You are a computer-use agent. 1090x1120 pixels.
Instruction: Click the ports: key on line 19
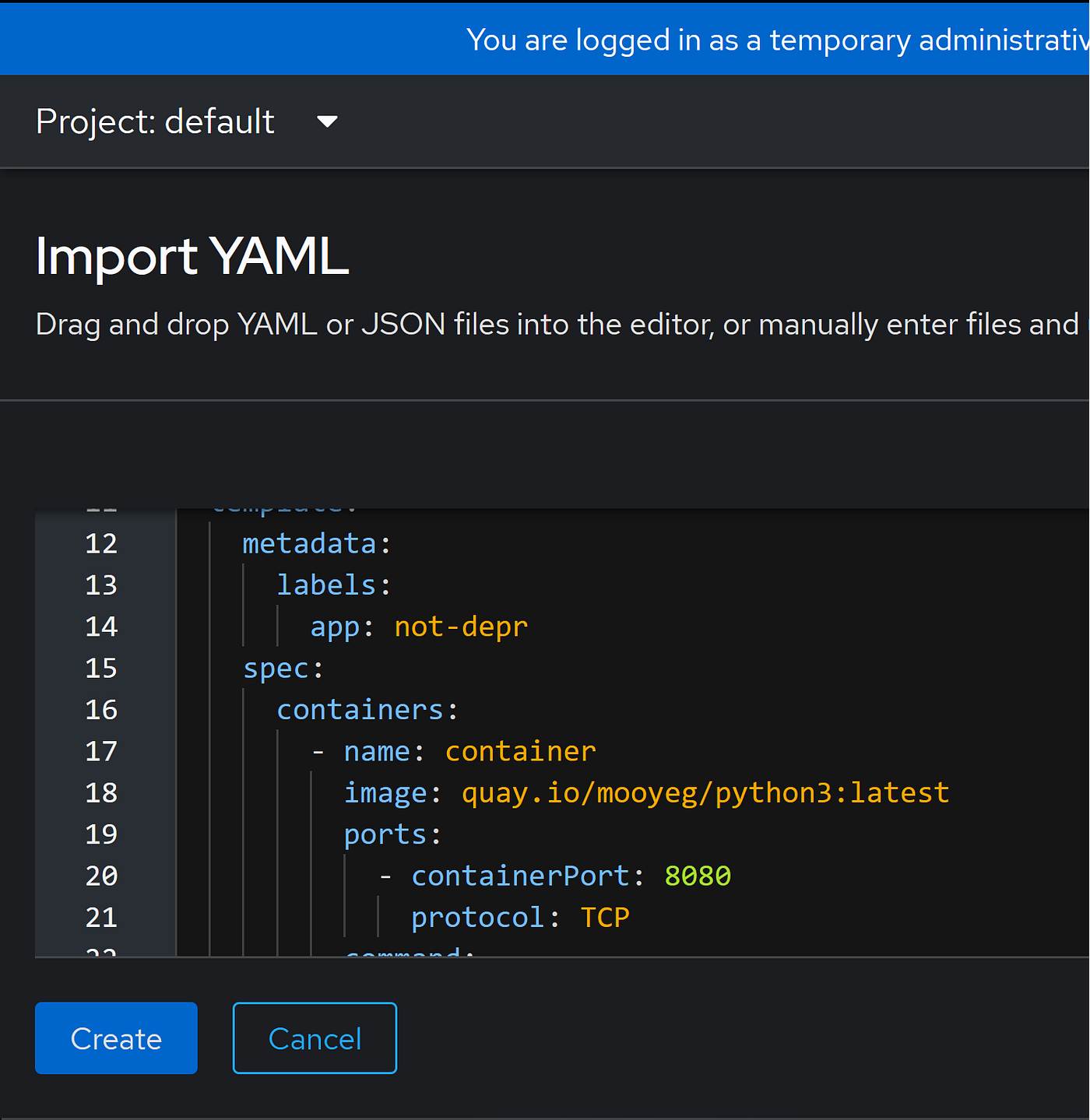tap(393, 834)
